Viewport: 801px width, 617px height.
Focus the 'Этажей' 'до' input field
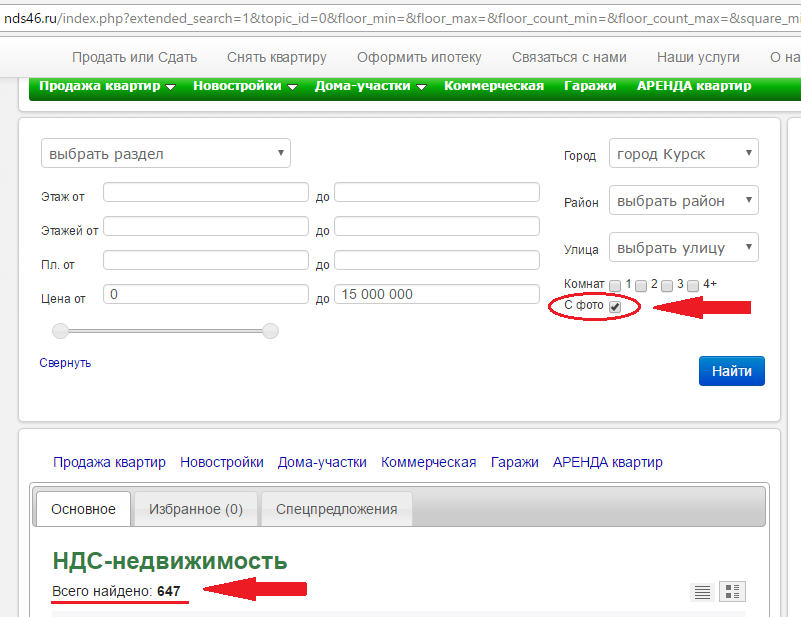[x=437, y=226]
